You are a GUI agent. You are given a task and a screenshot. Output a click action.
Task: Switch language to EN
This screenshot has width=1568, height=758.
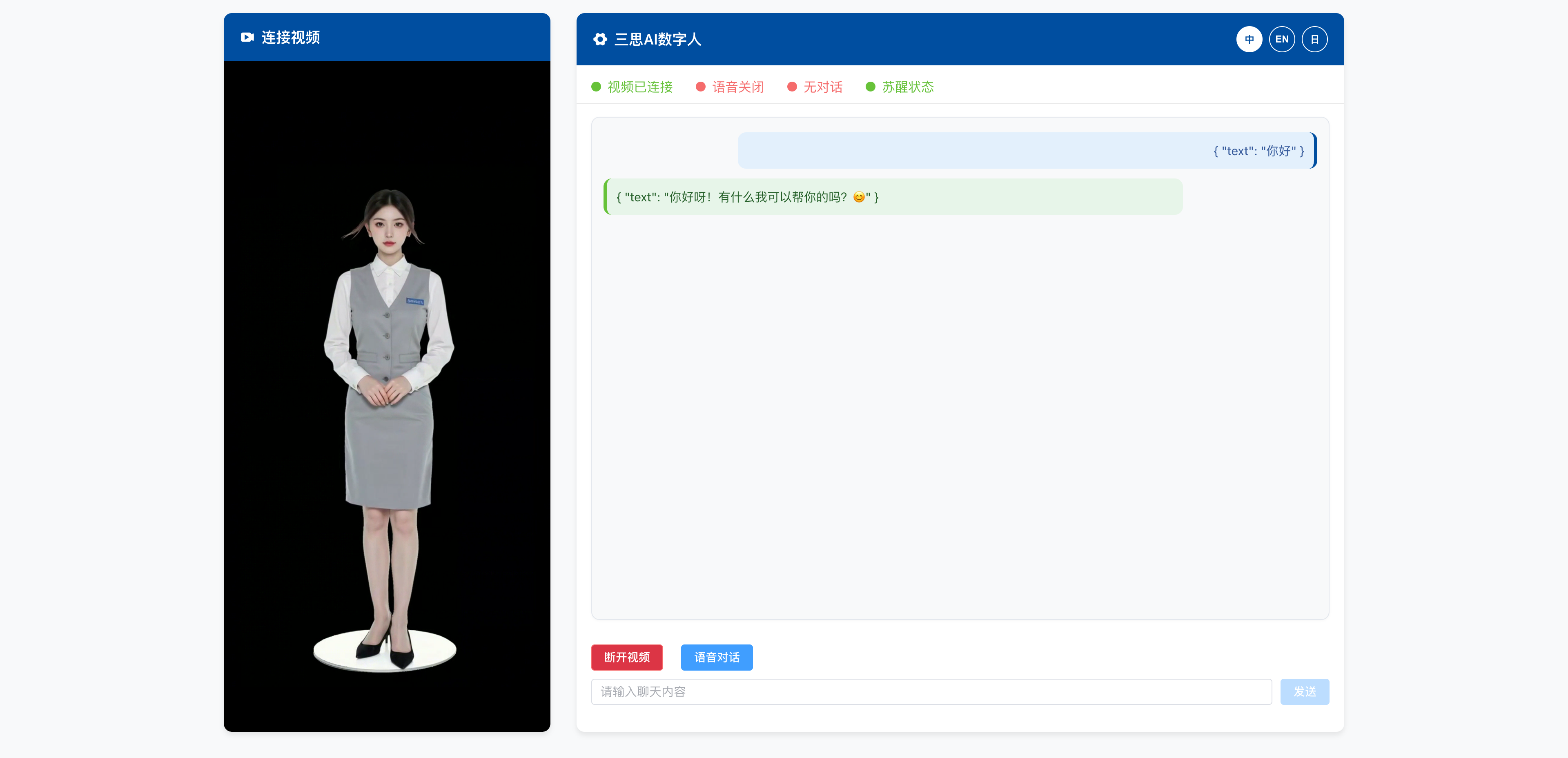point(1281,40)
